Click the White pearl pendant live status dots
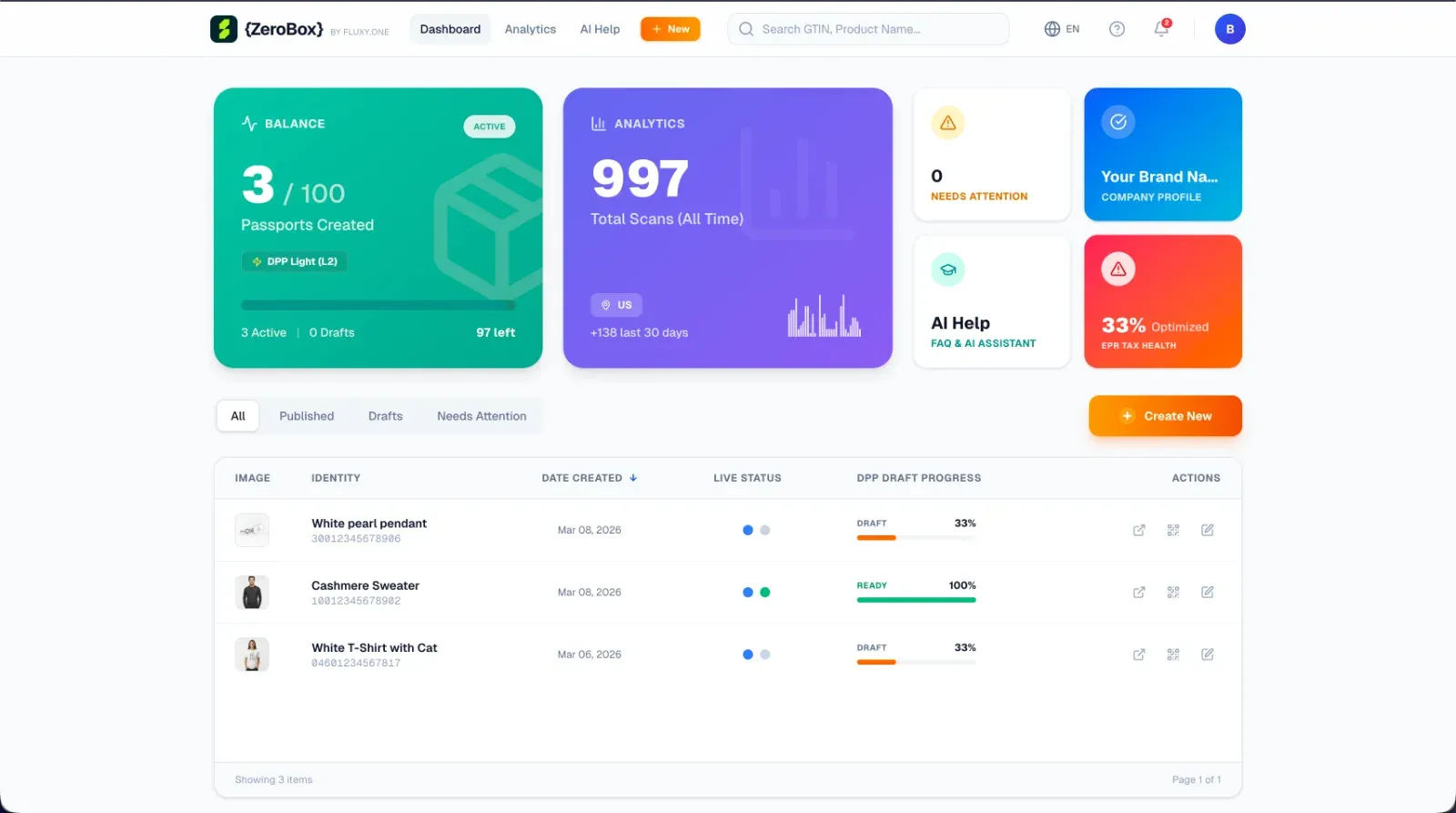The height and width of the screenshot is (813, 1456). pos(756,530)
